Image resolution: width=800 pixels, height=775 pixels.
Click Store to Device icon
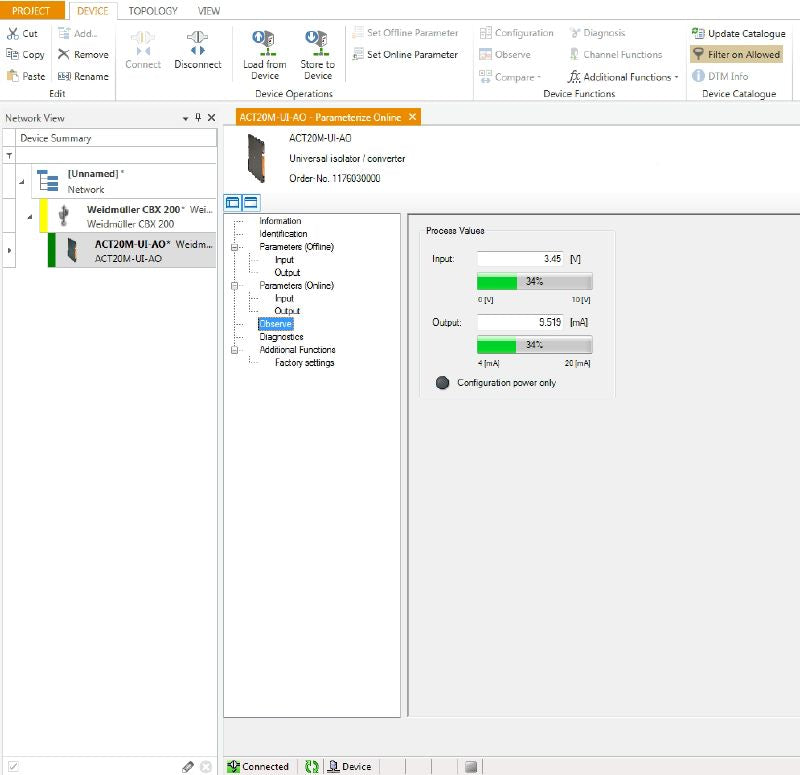(x=318, y=42)
